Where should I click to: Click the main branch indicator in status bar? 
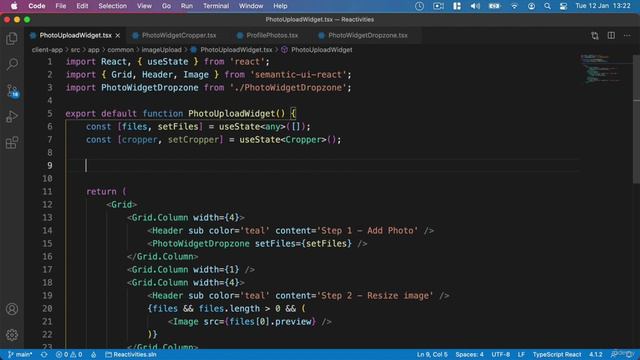coord(20,354)
